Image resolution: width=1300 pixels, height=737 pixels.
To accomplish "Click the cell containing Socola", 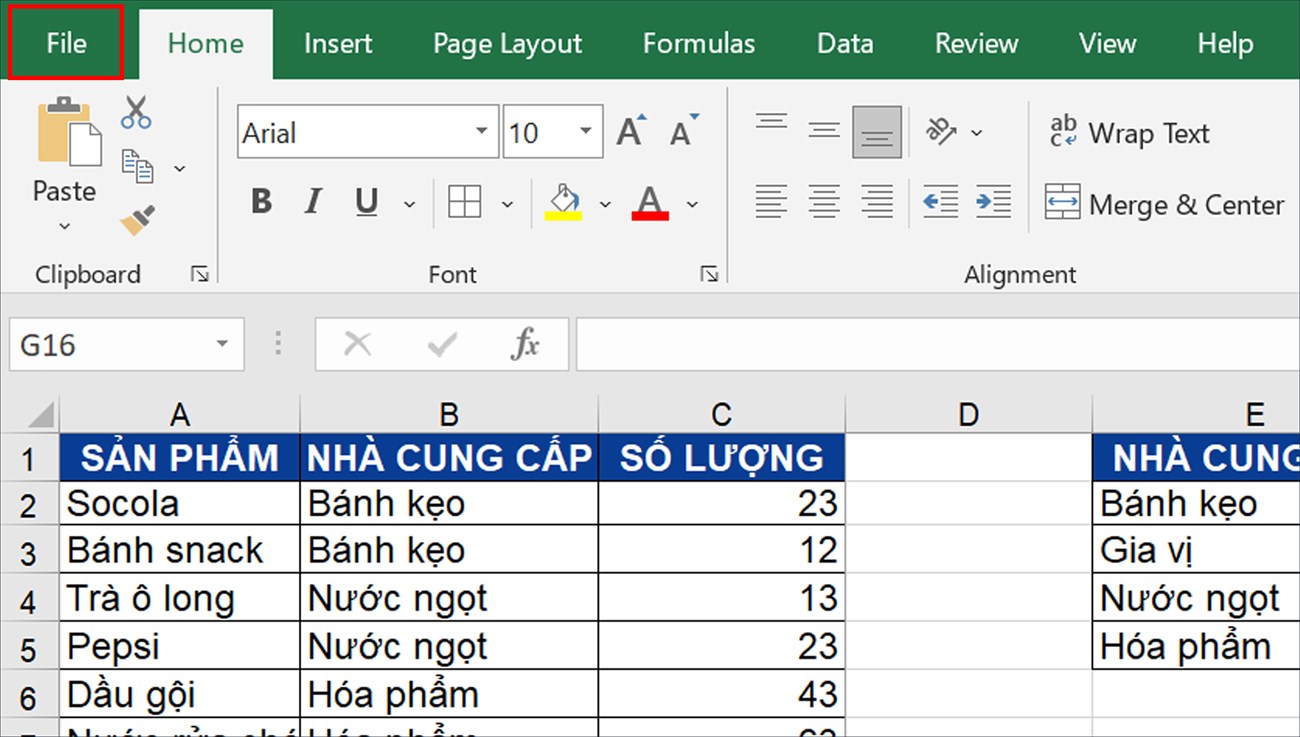I will (x=180, y=504).
